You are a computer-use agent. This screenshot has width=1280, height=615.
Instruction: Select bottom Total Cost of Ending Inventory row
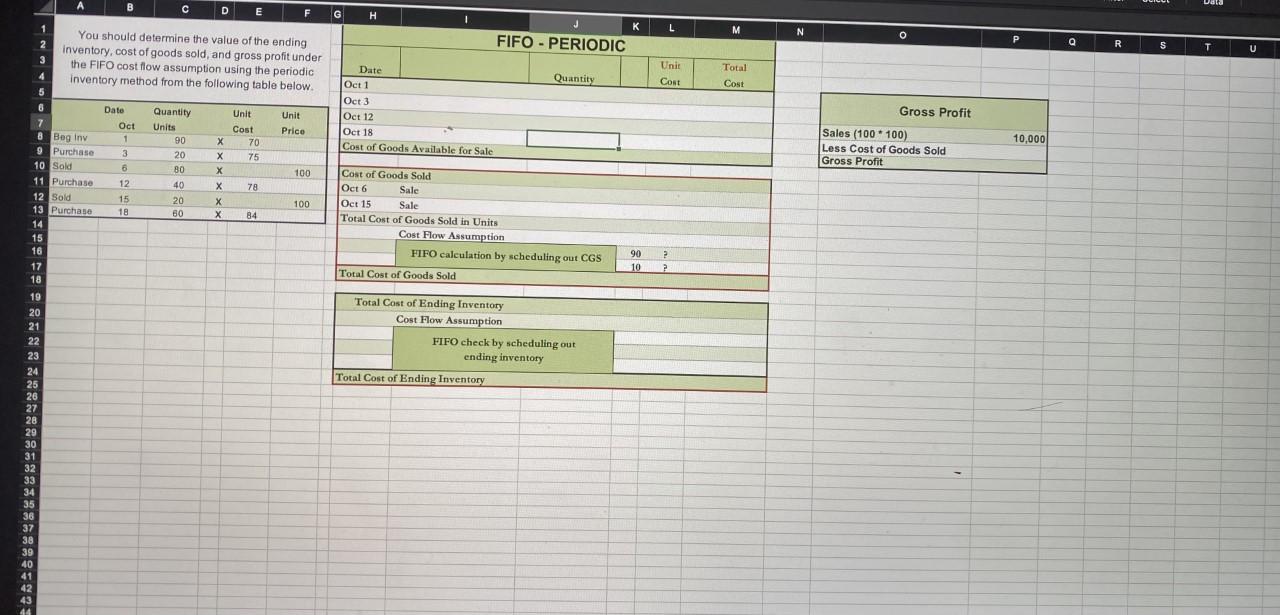(551, 380)
